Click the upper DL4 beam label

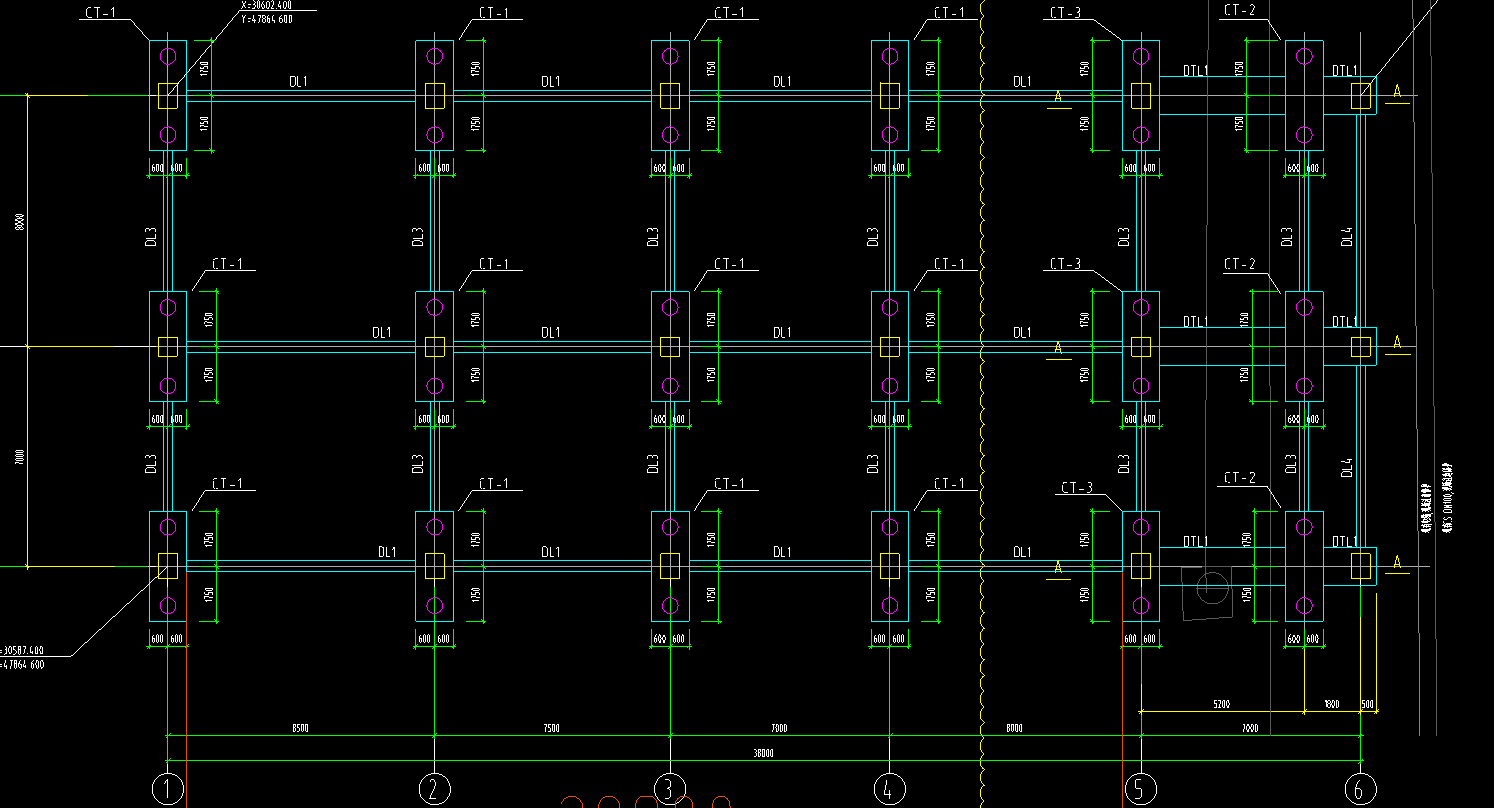(1347, 237)
